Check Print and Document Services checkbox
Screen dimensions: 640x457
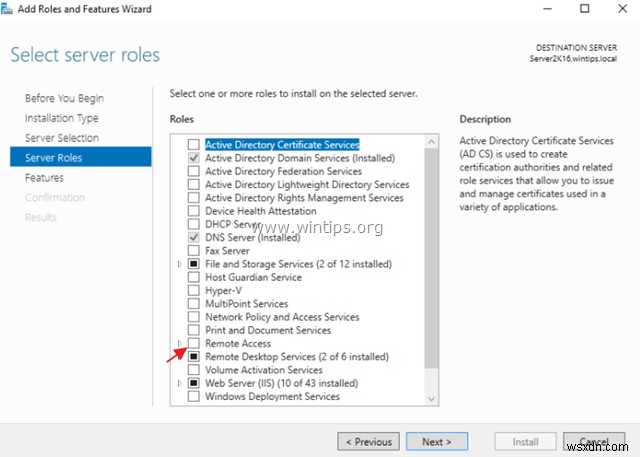193,330
